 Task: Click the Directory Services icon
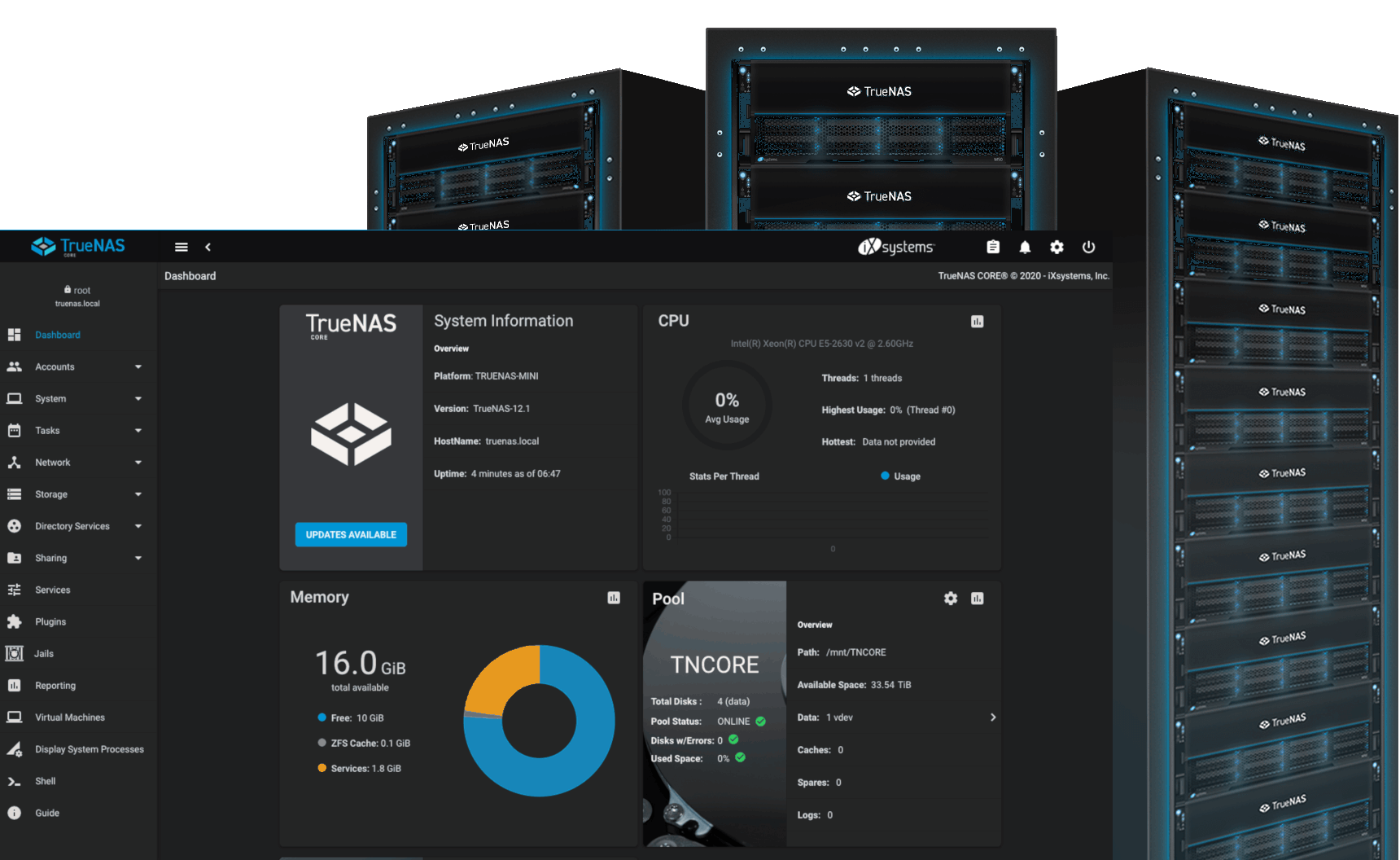pos(14,526)
